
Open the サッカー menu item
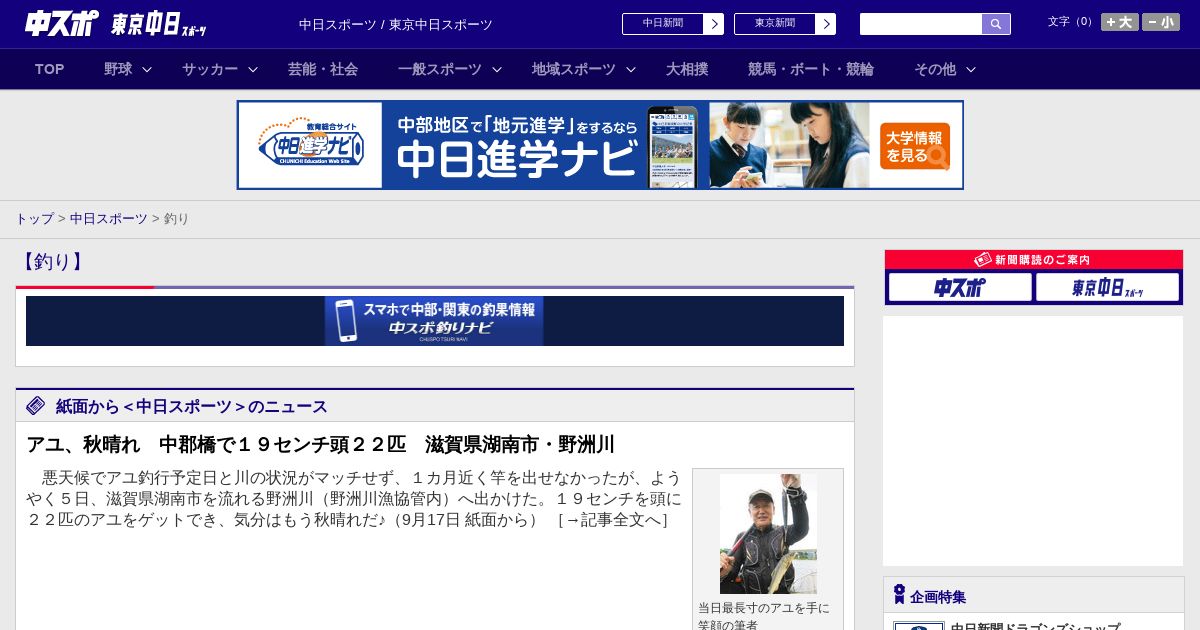click(x=210, y=69)
